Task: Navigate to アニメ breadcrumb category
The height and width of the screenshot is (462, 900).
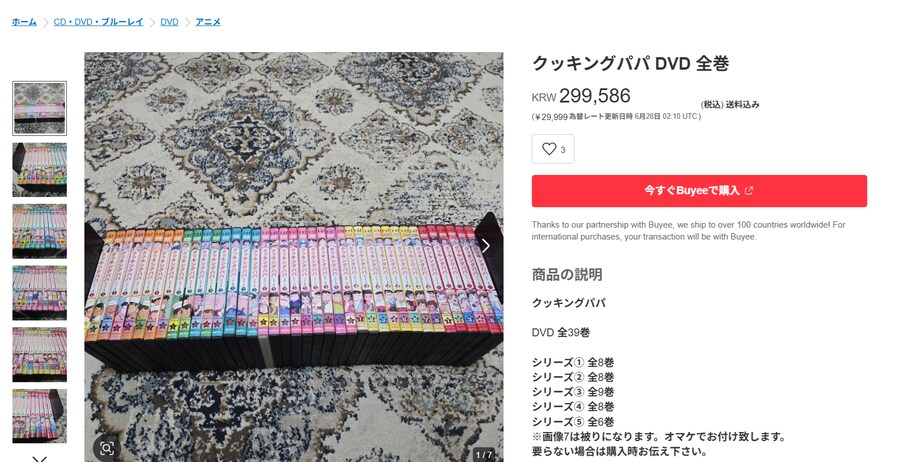Action: pos(208,22)
